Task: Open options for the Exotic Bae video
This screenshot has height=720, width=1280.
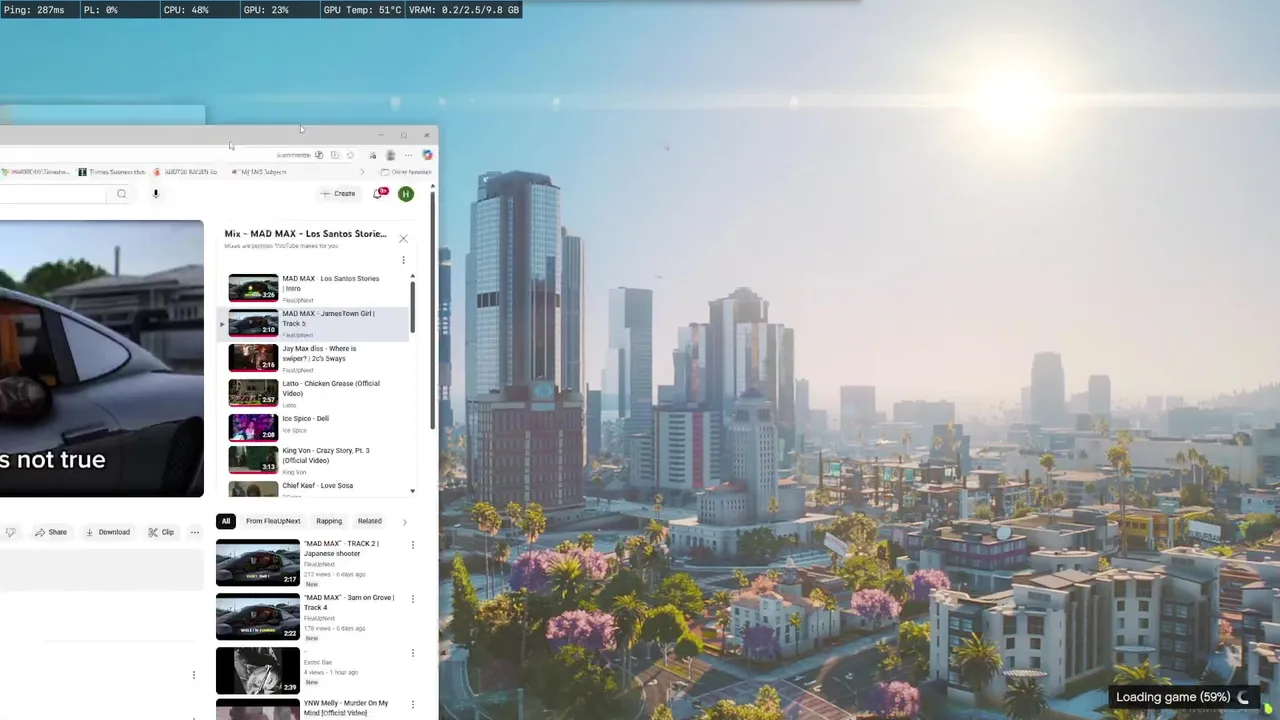Action: point(412,653)
